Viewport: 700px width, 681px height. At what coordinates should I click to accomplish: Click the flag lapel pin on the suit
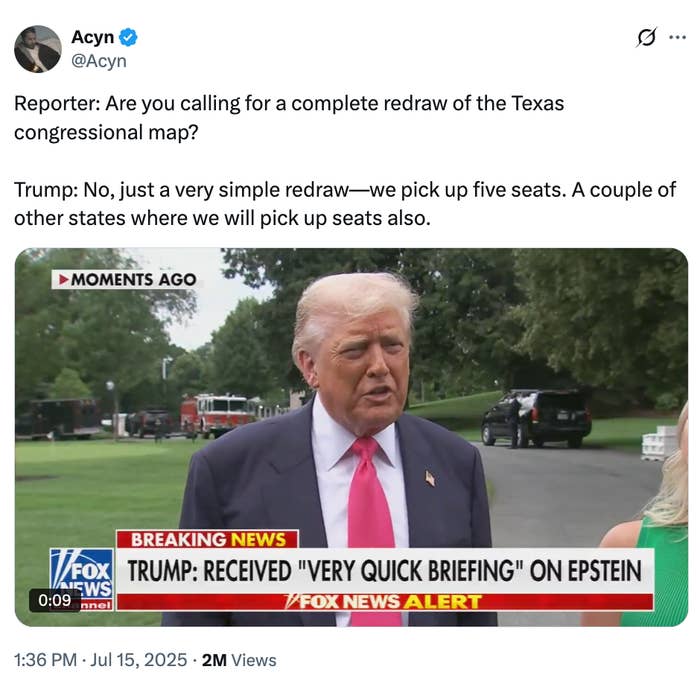(429, 478)
